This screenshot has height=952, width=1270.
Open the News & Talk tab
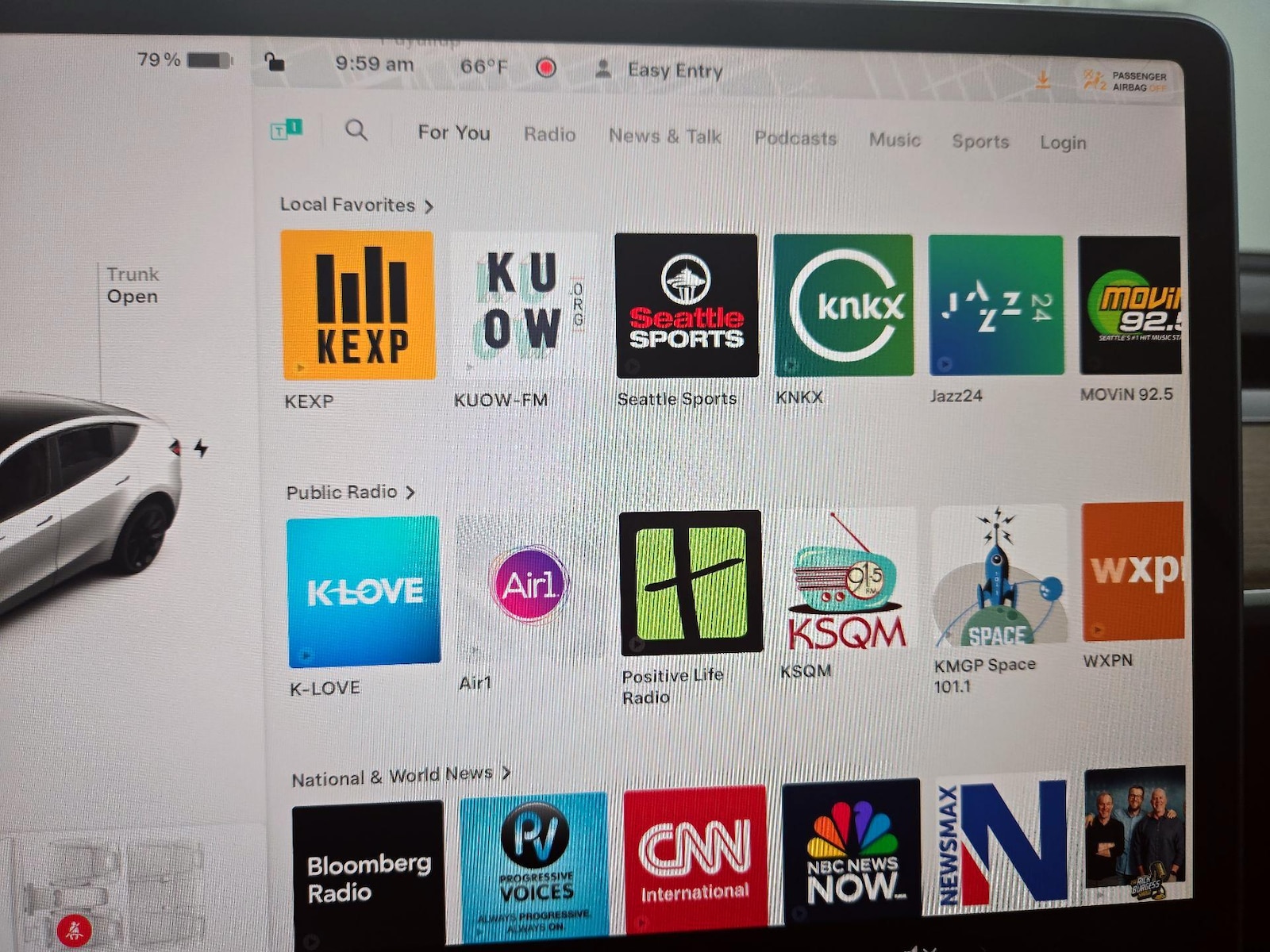click(664, 136)
